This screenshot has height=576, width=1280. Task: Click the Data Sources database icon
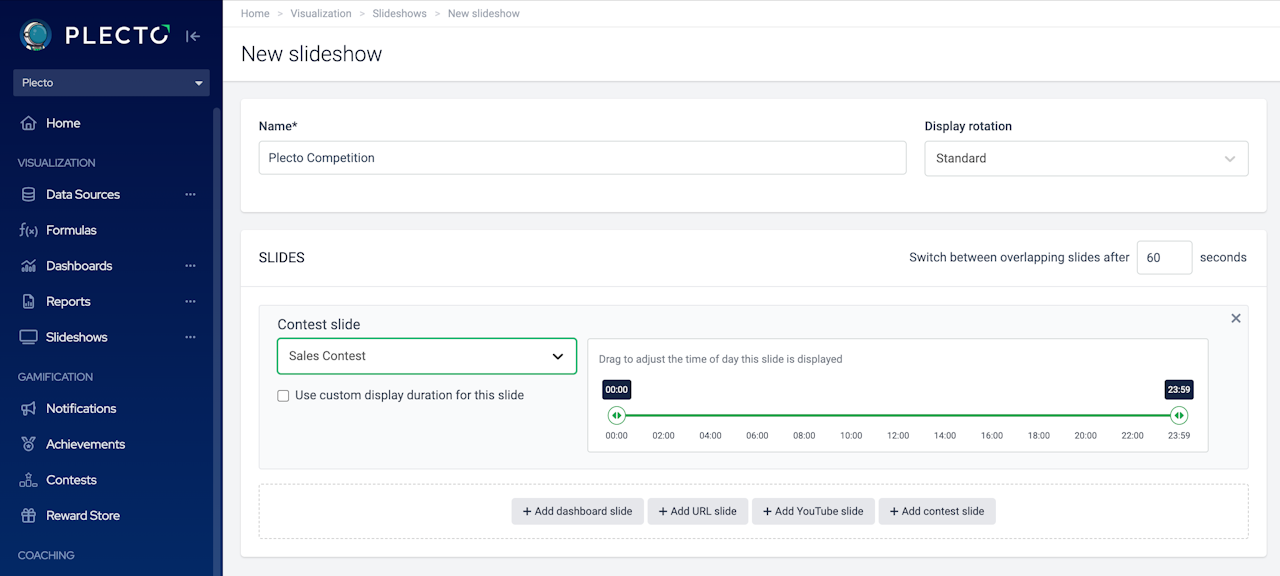(28, 195)
